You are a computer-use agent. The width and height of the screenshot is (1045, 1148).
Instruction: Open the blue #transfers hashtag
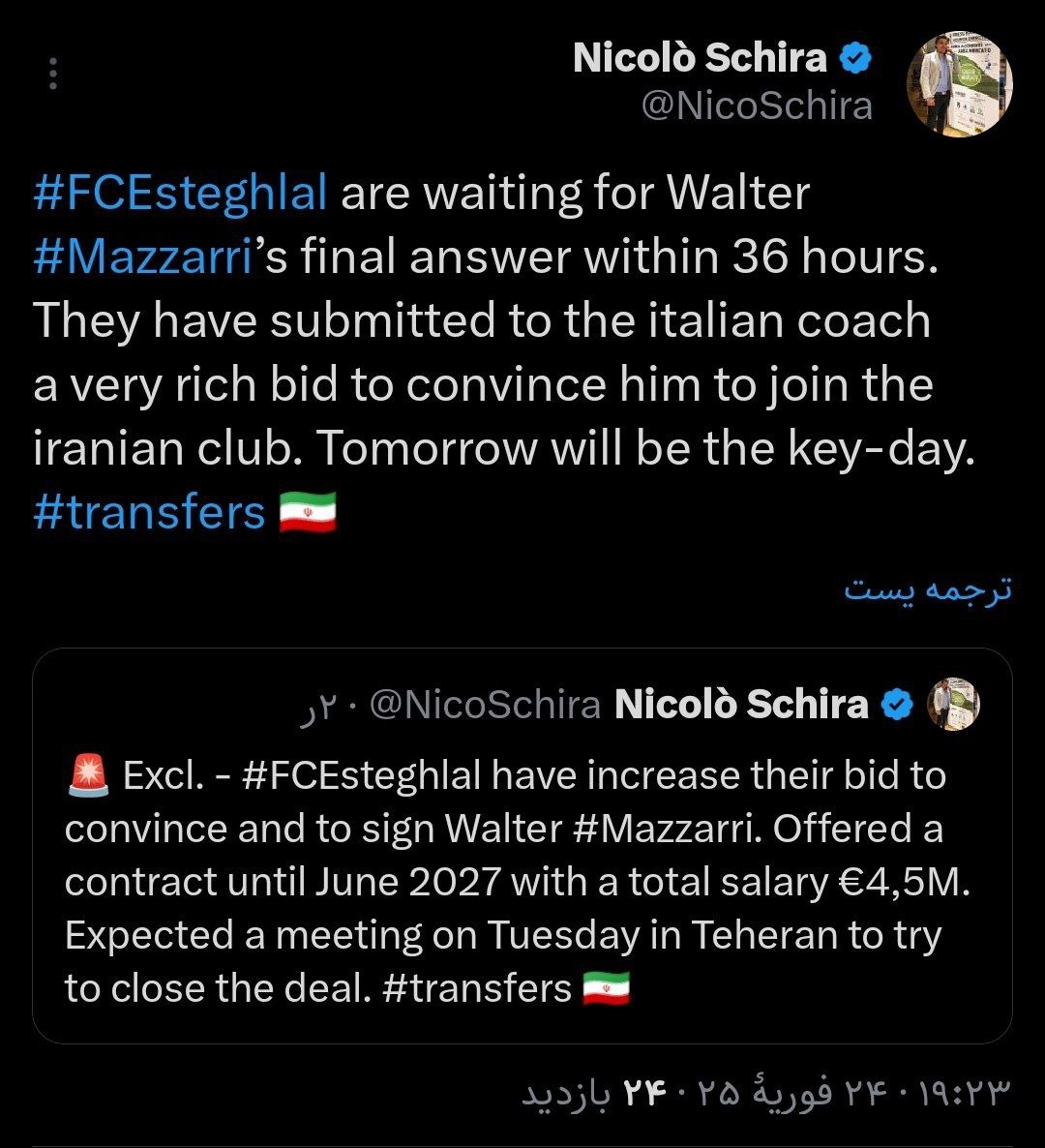point(149,512)
